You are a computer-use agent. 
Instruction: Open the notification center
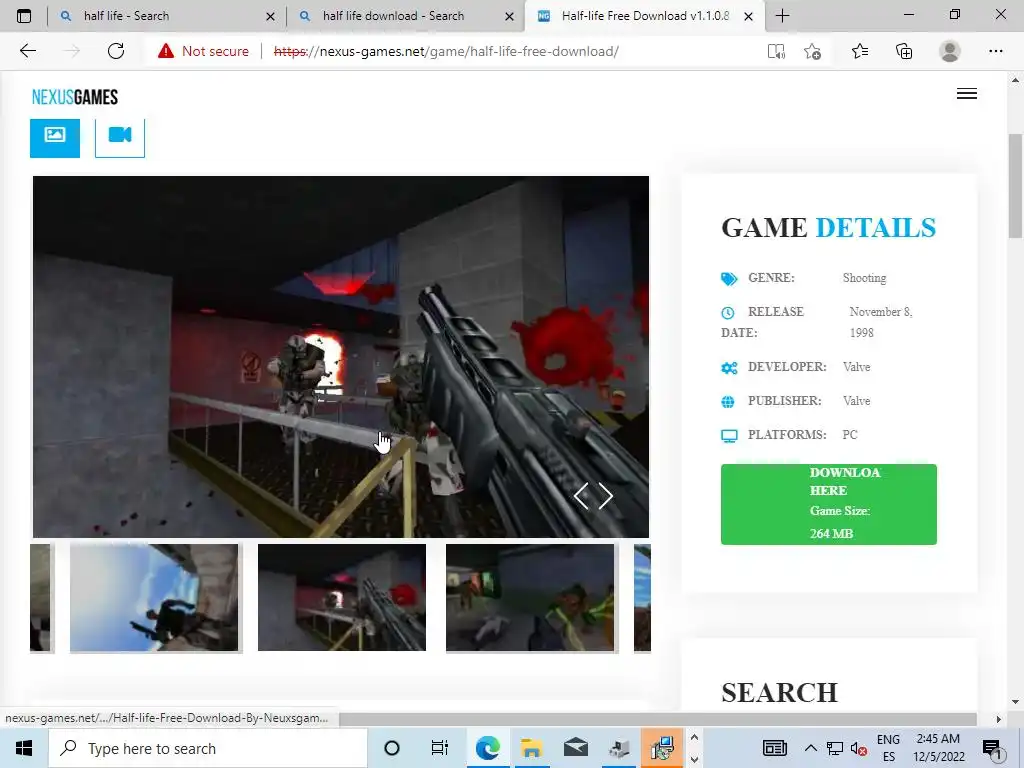(x=992, y=748)
